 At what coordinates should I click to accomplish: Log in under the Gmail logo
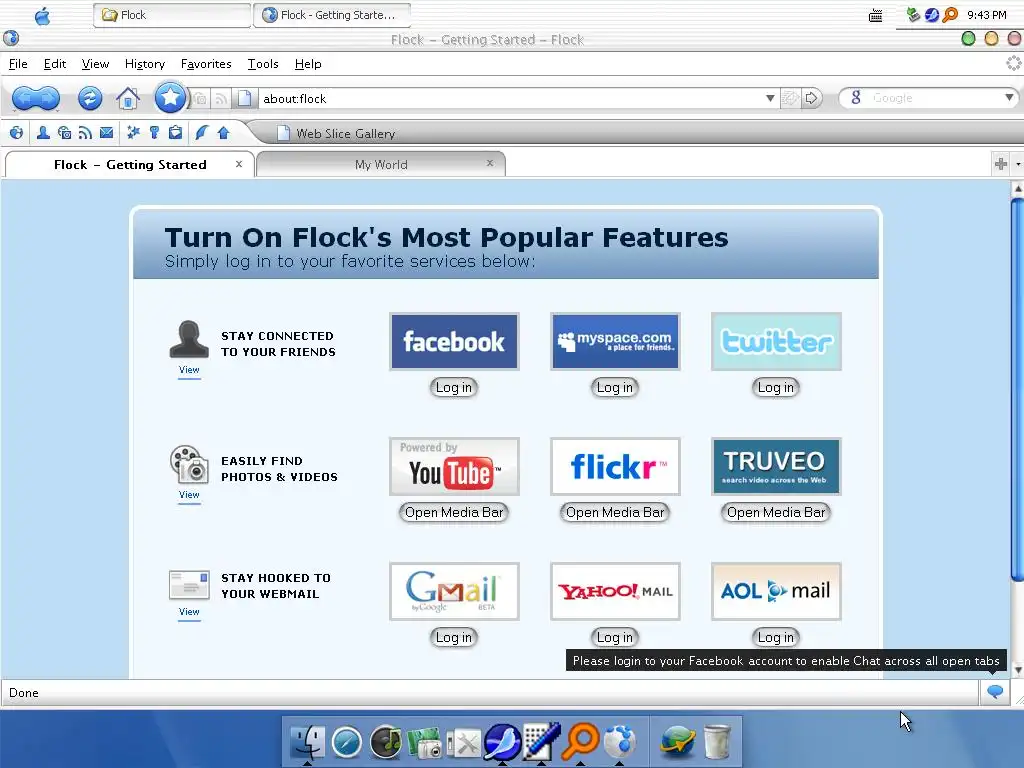coord(453,637)
